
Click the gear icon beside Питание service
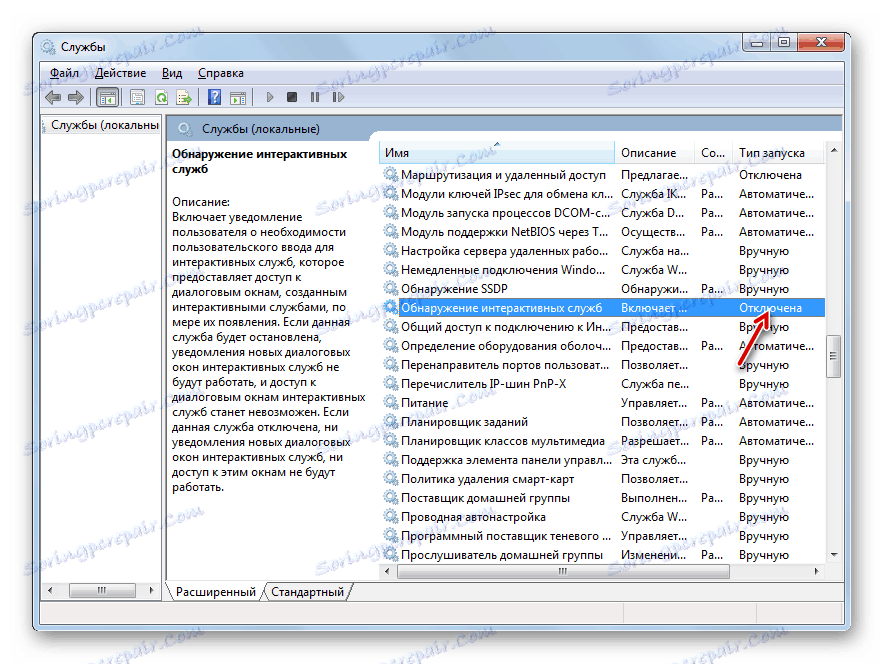point(391,402)
